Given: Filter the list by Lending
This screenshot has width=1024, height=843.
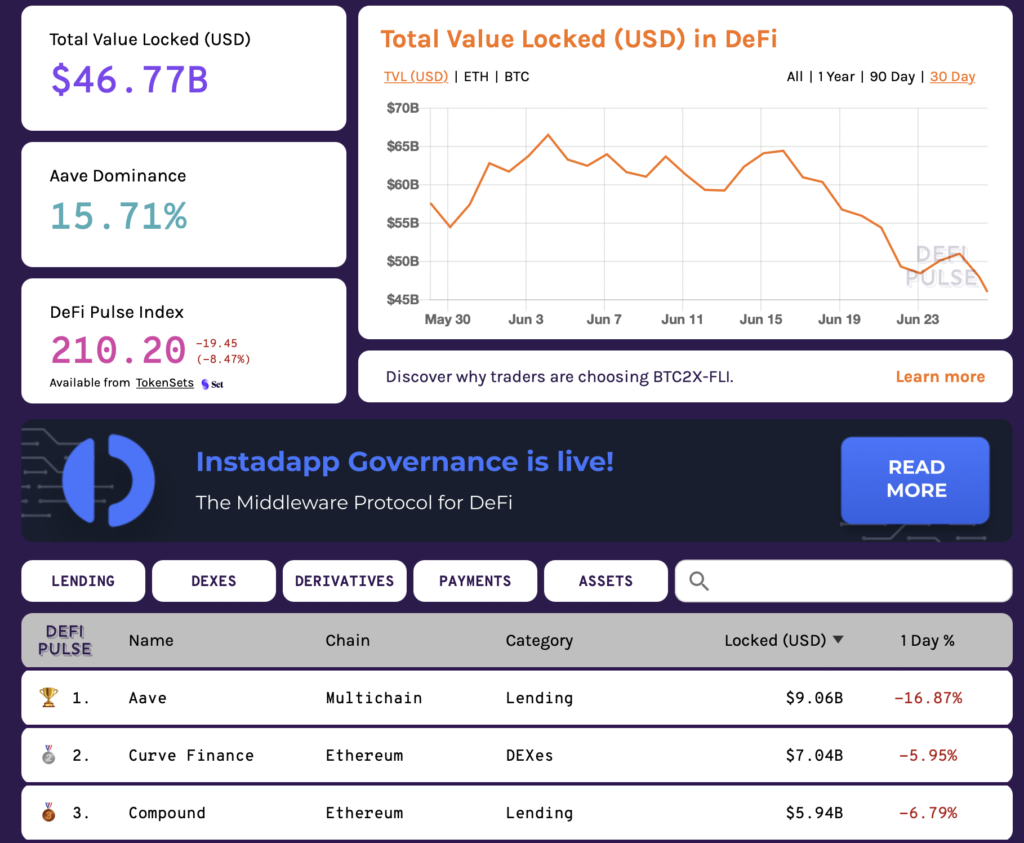Looking at the screenshot, I should (83, 581).
